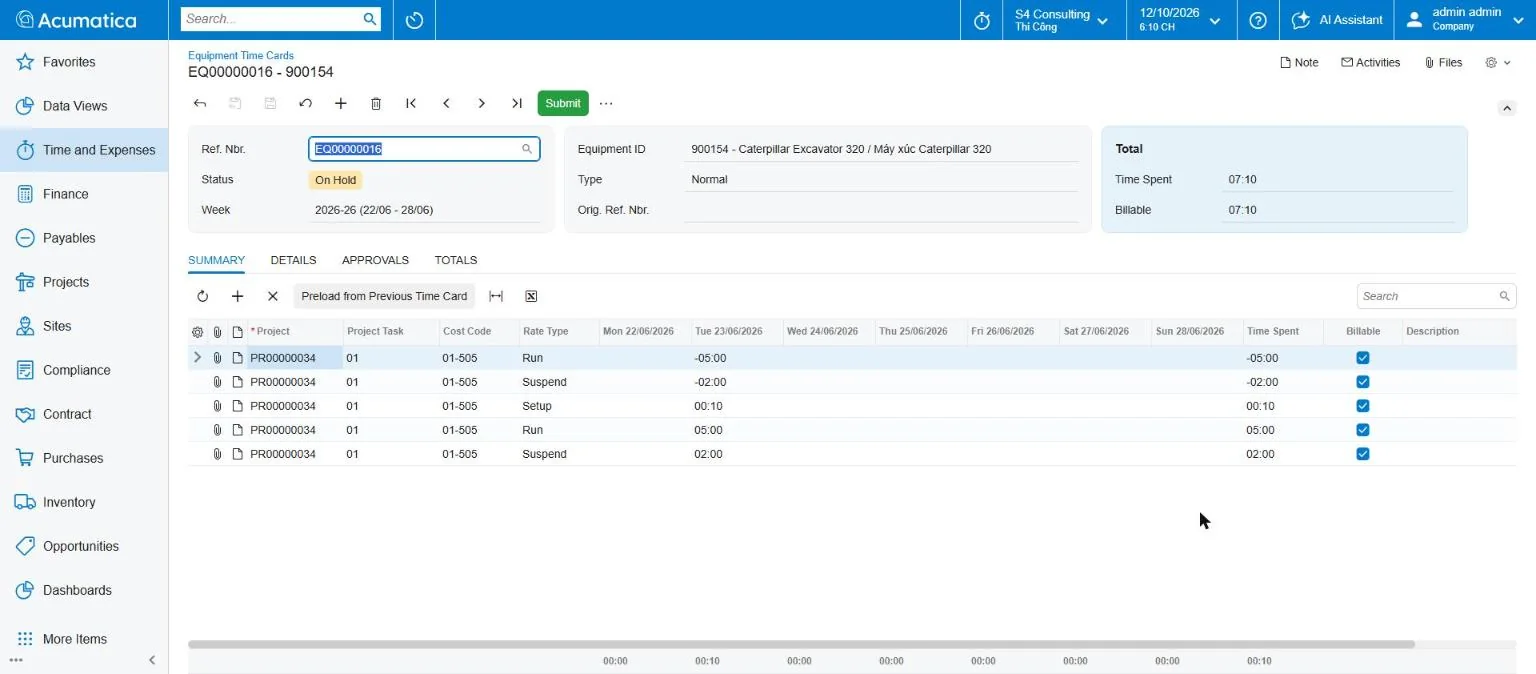Switch to the Details tab

[x=293, y=260]
